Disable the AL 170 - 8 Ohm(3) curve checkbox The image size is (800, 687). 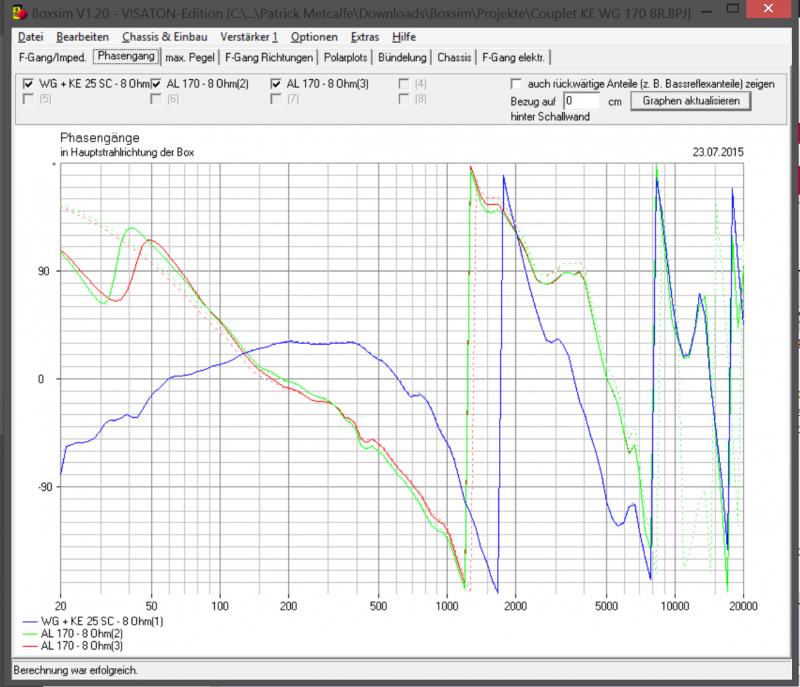coord(277,84)
